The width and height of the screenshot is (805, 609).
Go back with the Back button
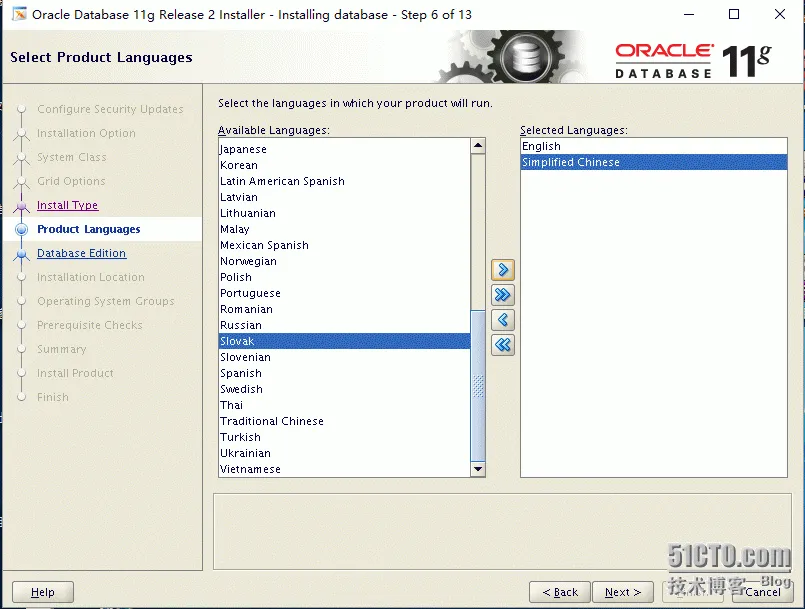click(x=560, y=592)
